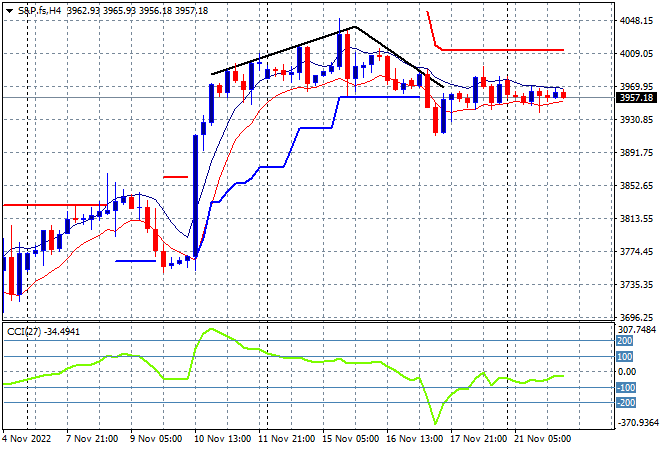Click the CCI 200 level tag
Viewport: 660px width, 450px height.
[x=624, y=341]
